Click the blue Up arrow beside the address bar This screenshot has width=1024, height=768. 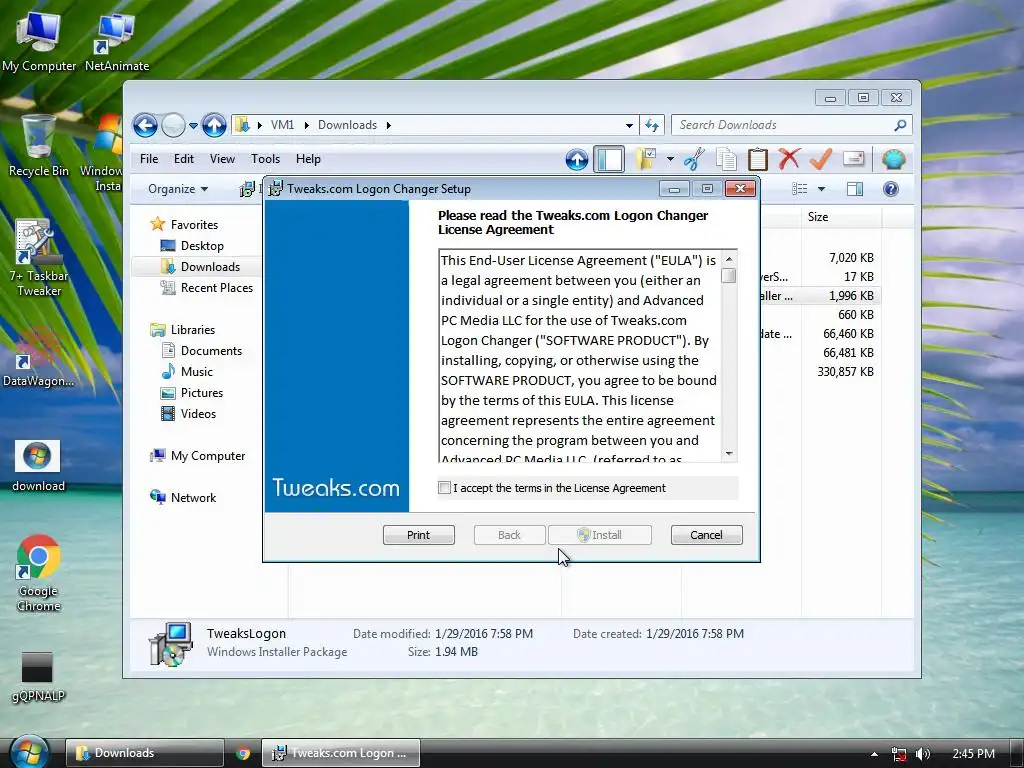[x=214, y=125]
